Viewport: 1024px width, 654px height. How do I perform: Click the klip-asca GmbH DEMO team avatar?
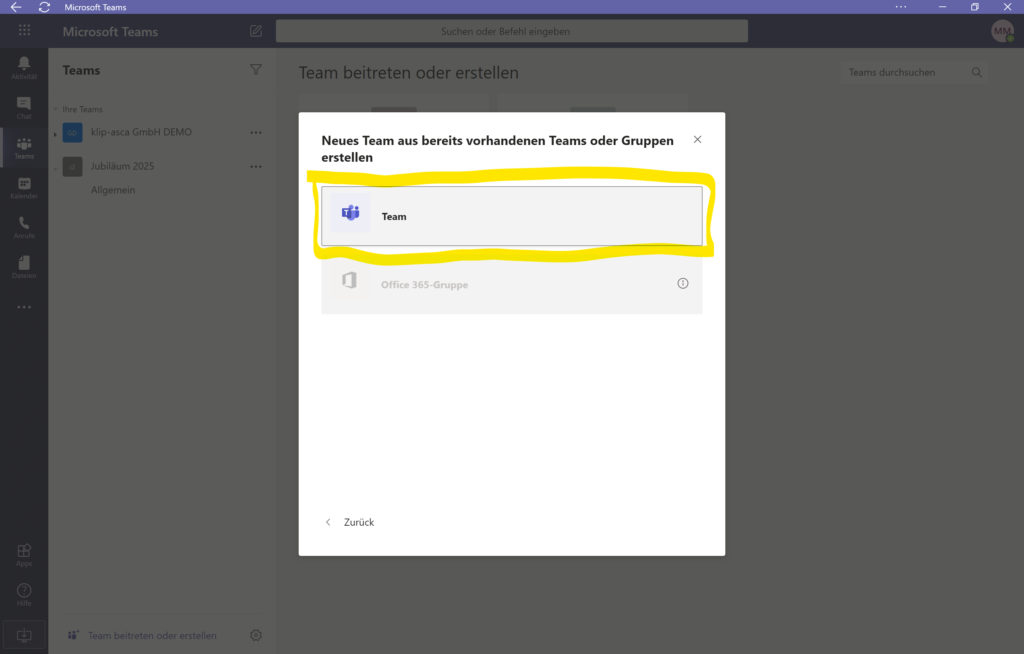coord(72,133)
